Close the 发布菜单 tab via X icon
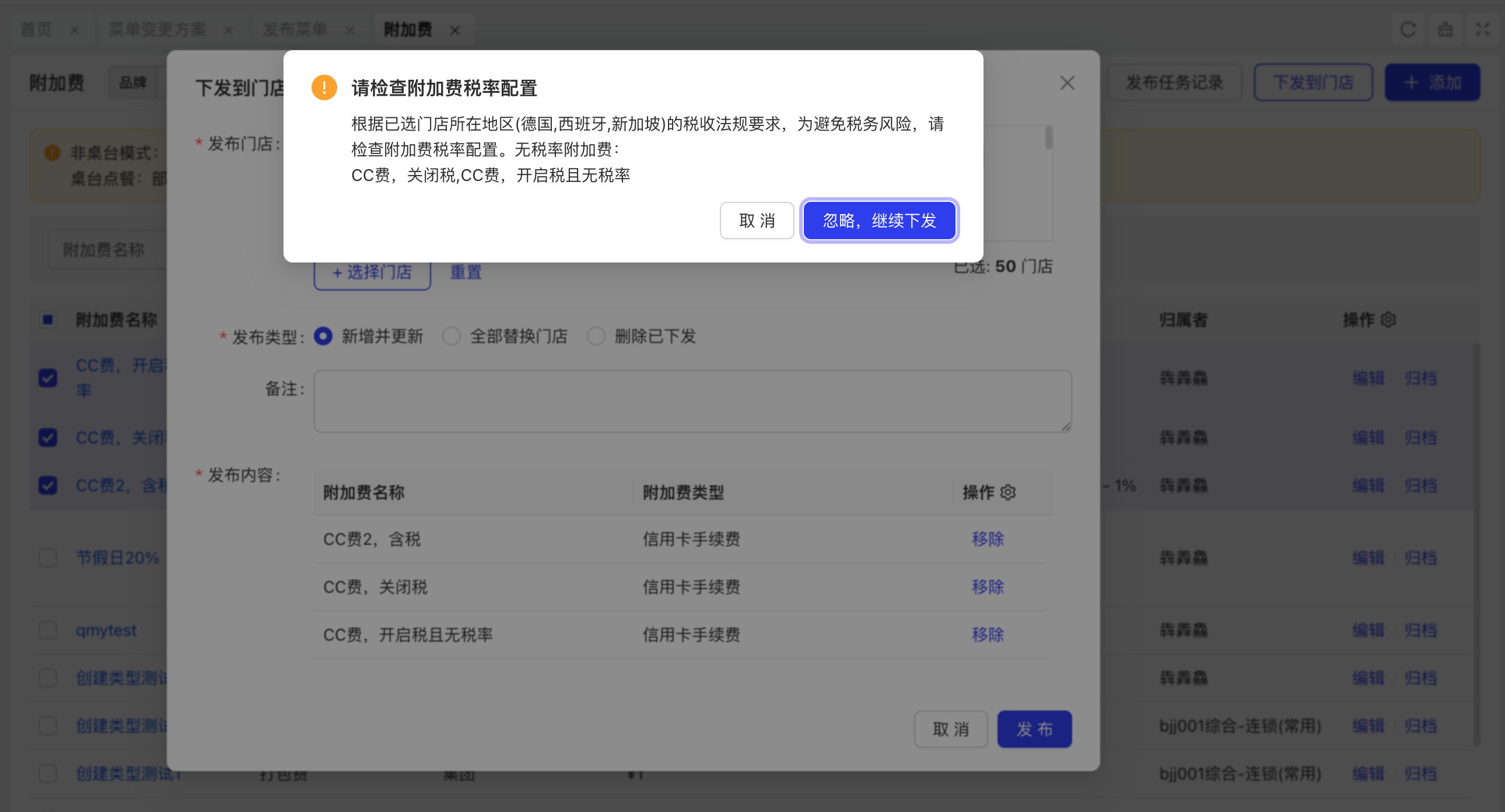 point(350,30)
